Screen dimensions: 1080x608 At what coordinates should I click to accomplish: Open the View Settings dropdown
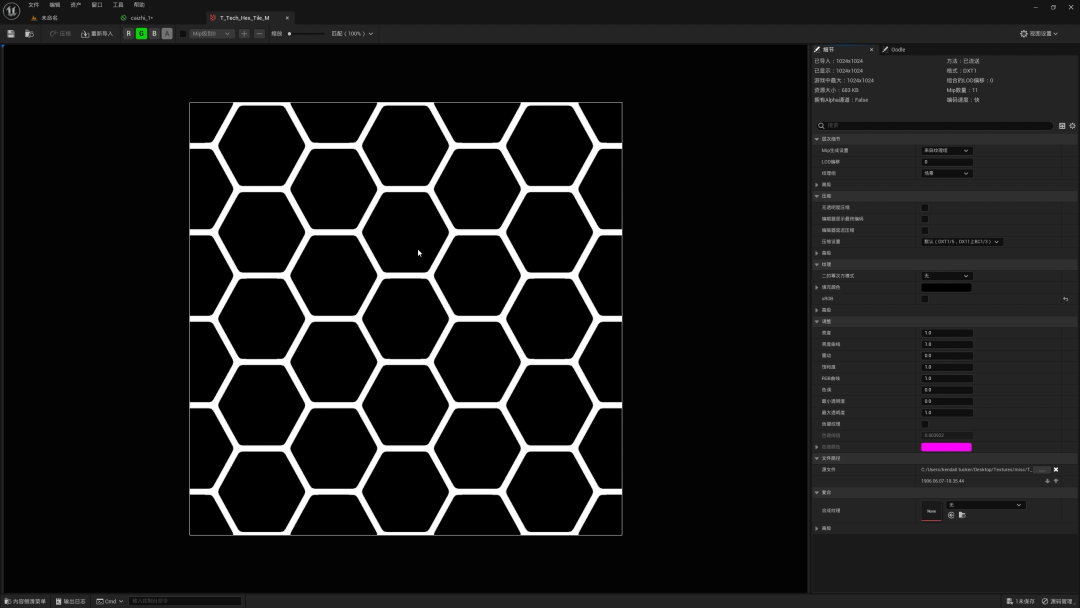1039,33
